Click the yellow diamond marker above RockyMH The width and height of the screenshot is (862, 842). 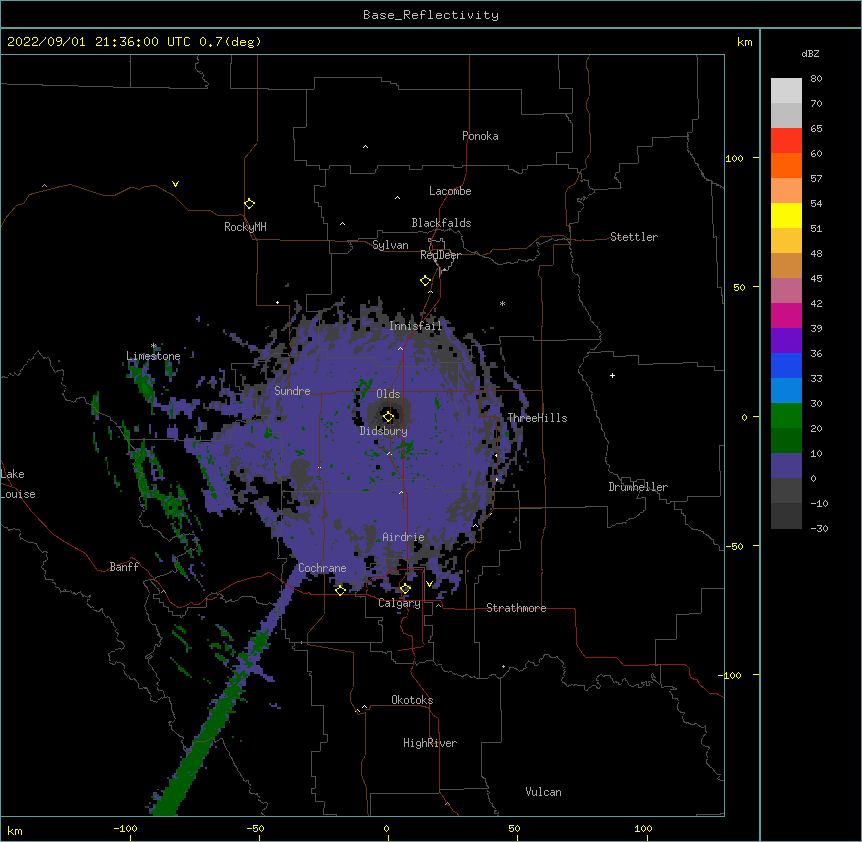[249, 204]
